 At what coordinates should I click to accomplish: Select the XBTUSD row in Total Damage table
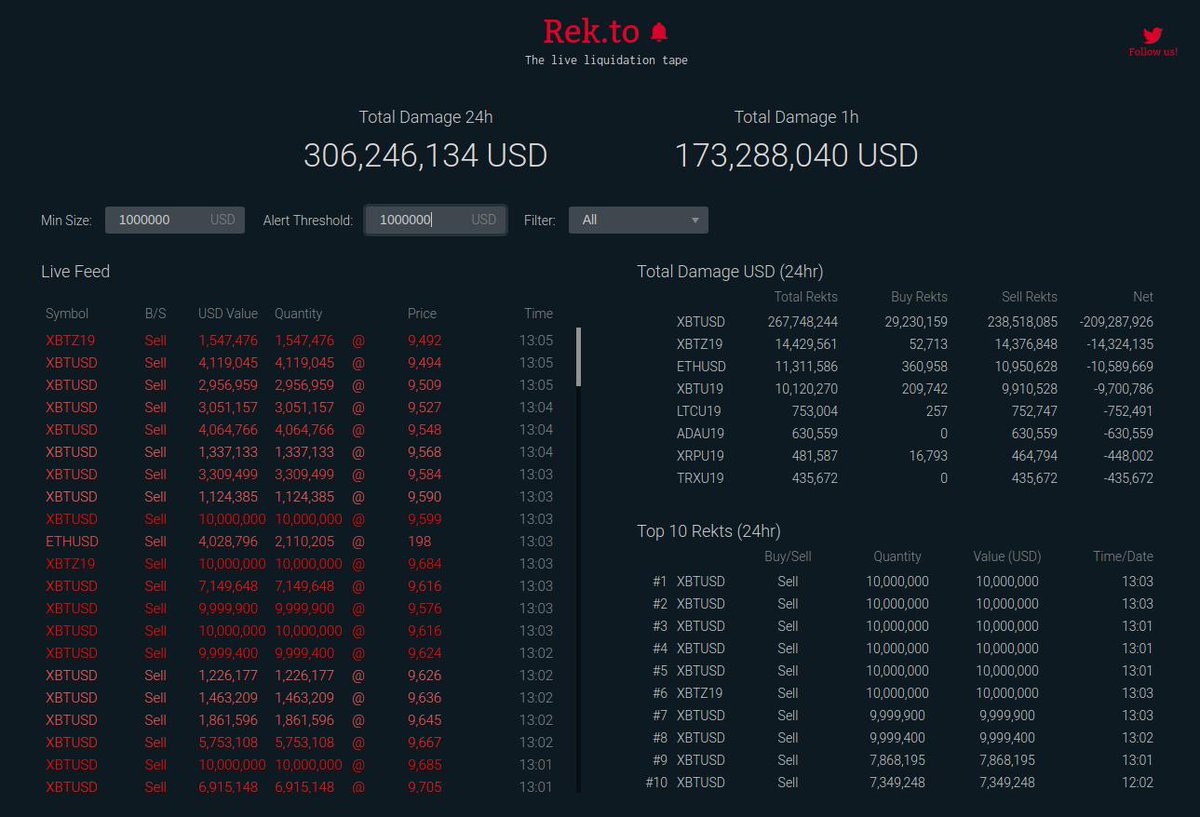click(x=701, y=322)
